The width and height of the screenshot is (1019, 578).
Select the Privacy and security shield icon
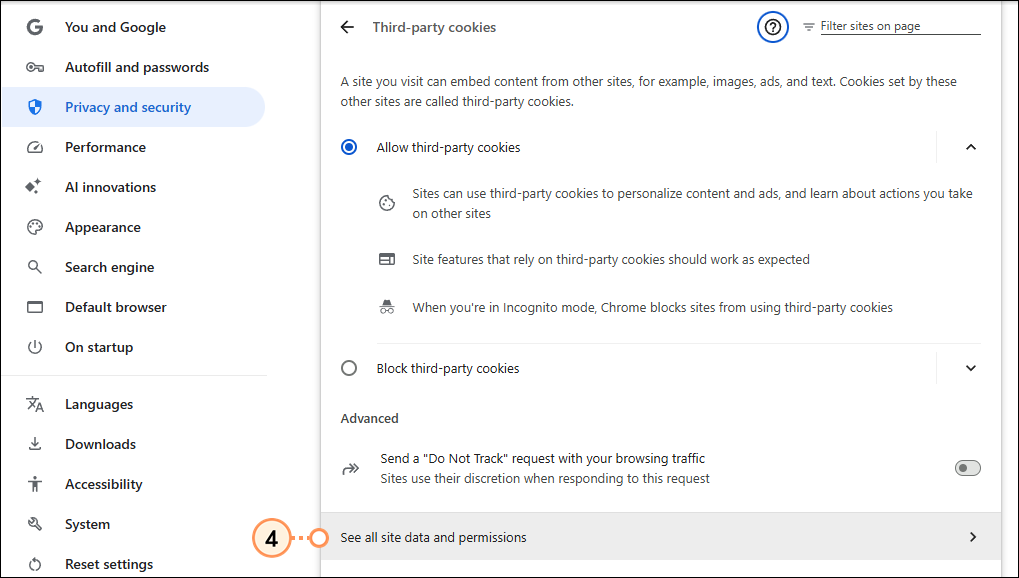pyautogui.click(x=34, y=107)
